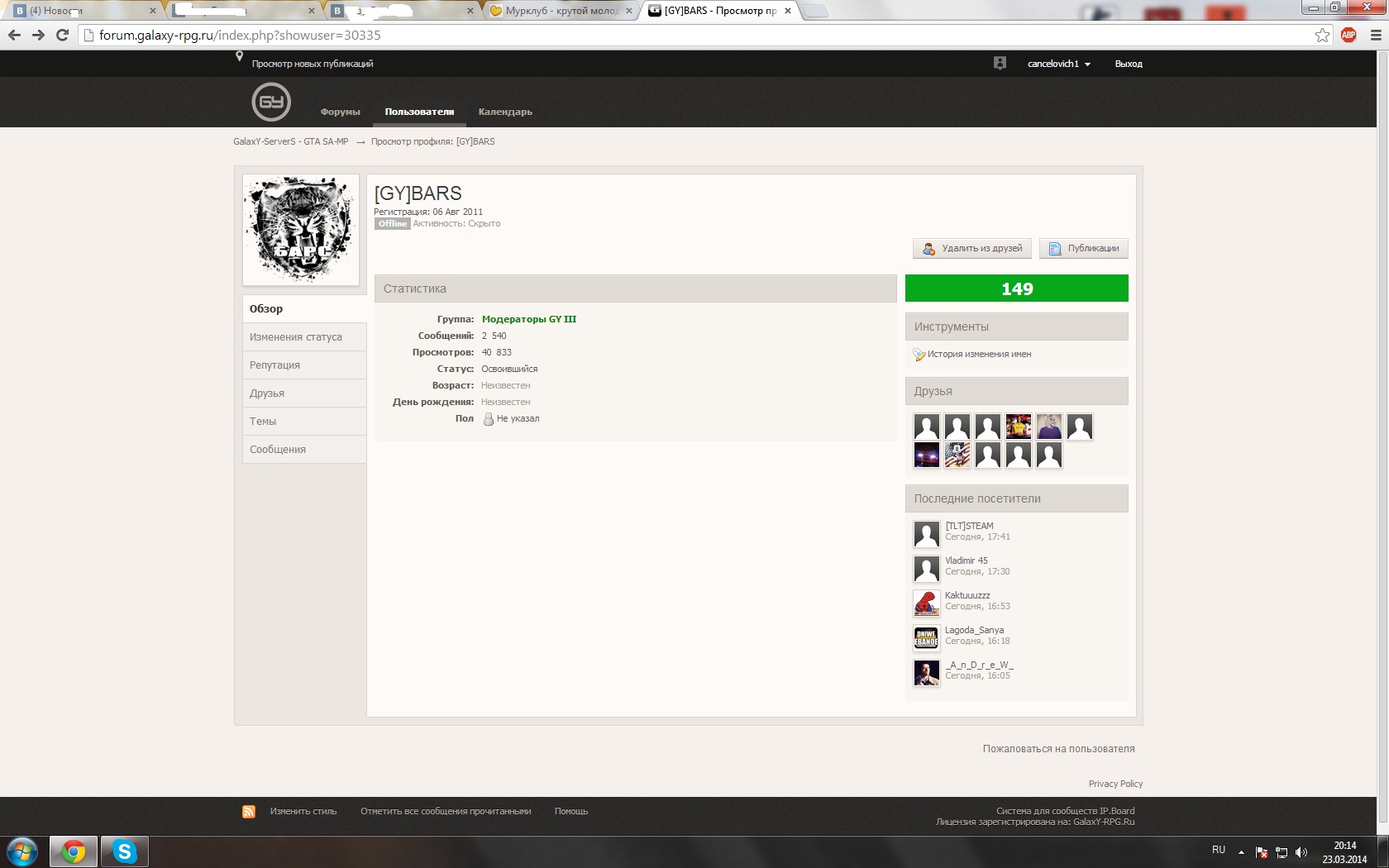Open Chrome from the taskbar
1389x868 pixels.
point(74,851)
